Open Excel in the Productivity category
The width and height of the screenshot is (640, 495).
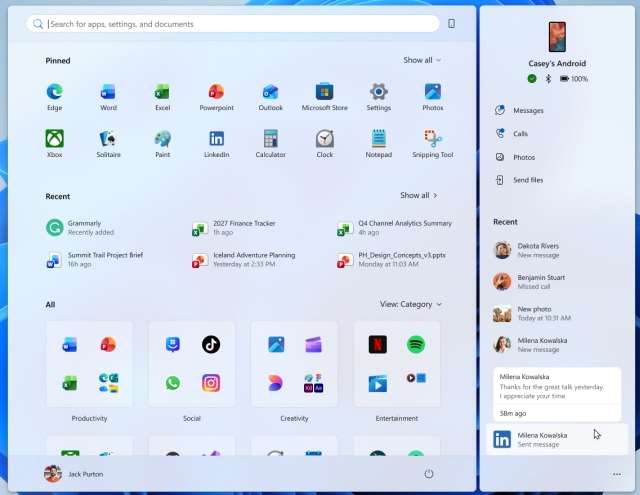point(69,383)
